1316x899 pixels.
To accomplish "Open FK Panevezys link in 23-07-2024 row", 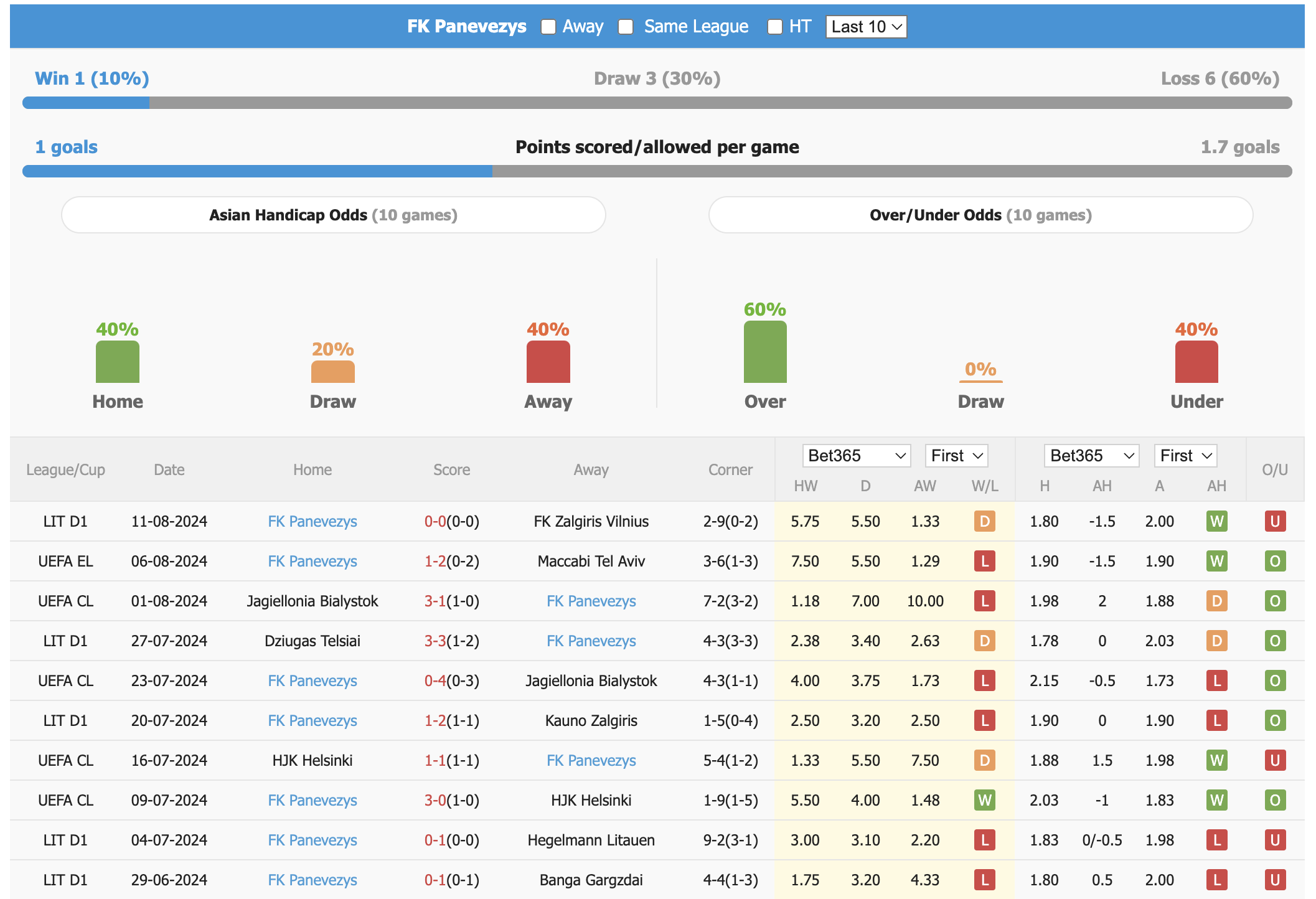I will pyautogui.click(x=313, y=680).
